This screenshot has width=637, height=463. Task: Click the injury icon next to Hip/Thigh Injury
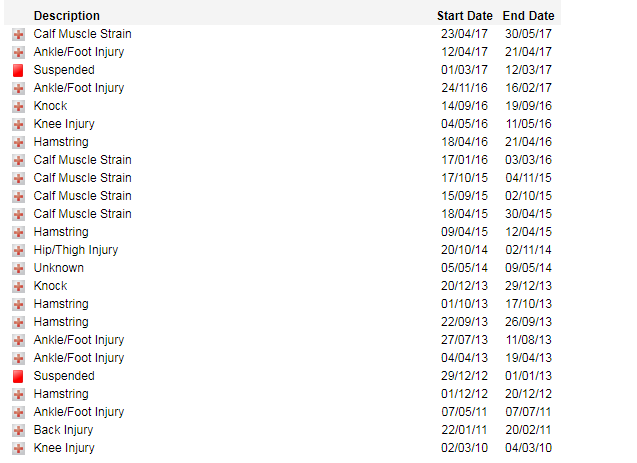[18, 251]
